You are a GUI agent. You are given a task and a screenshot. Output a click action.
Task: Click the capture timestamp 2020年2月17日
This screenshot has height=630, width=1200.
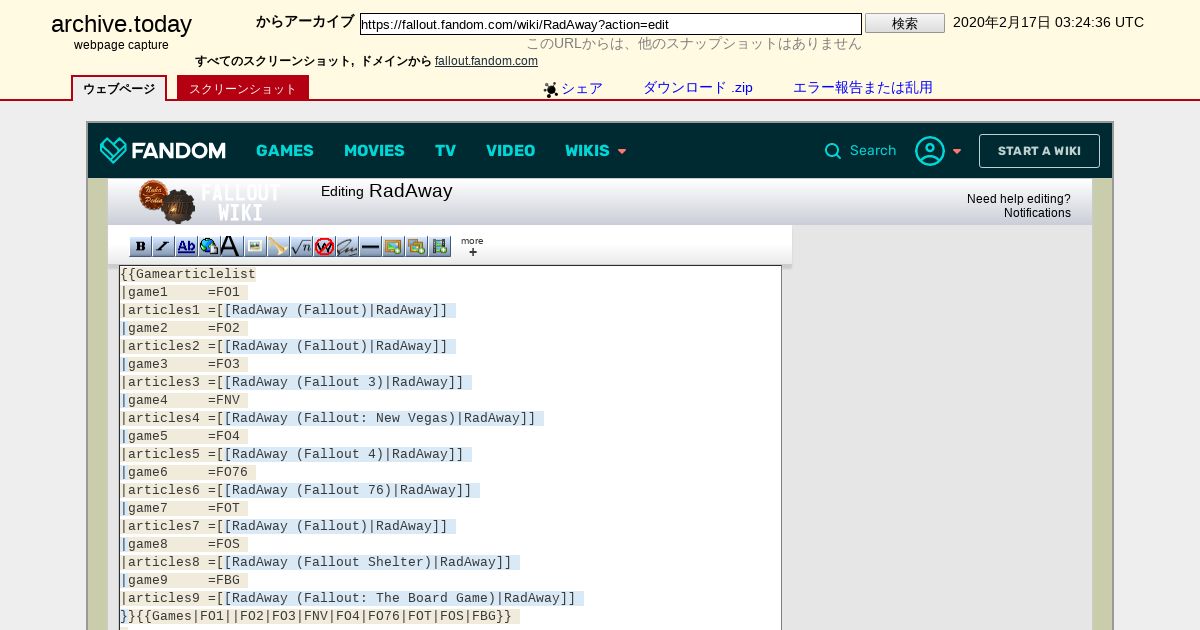pos(1048,22)
